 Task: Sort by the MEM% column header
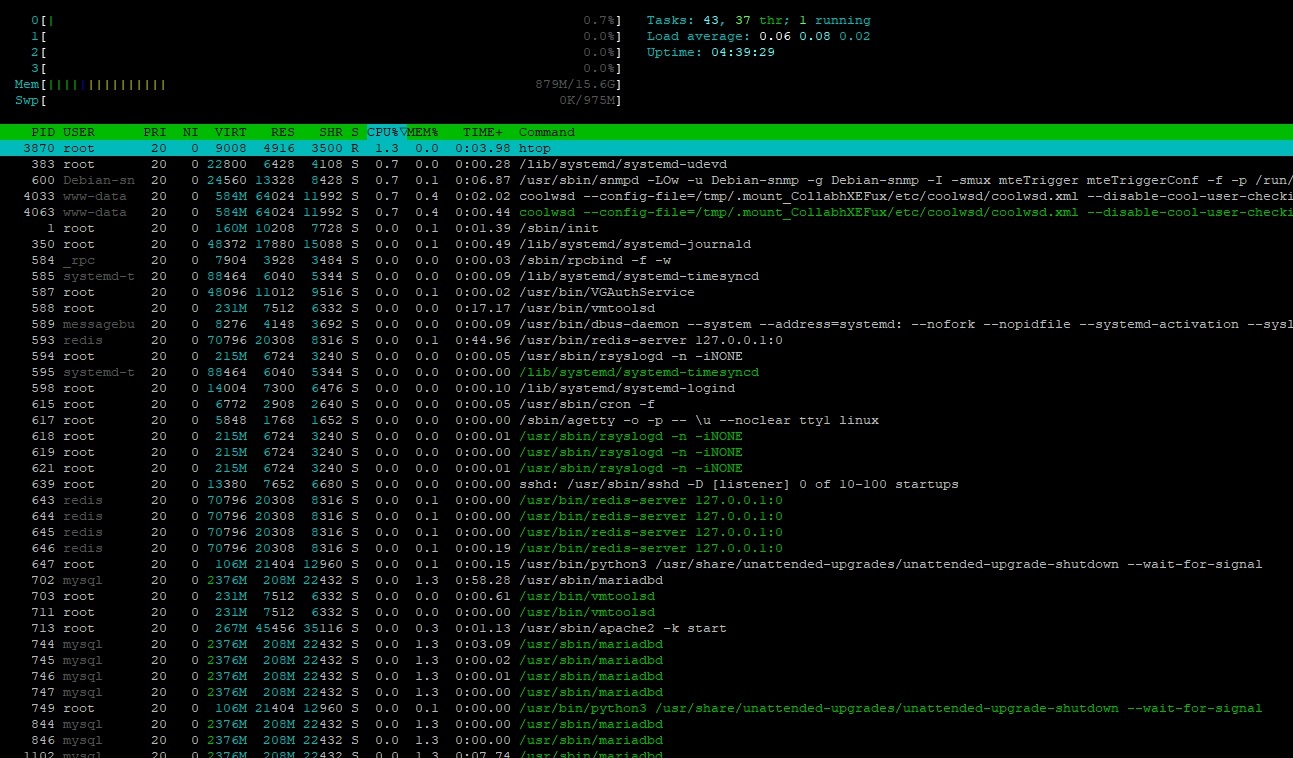422,132
